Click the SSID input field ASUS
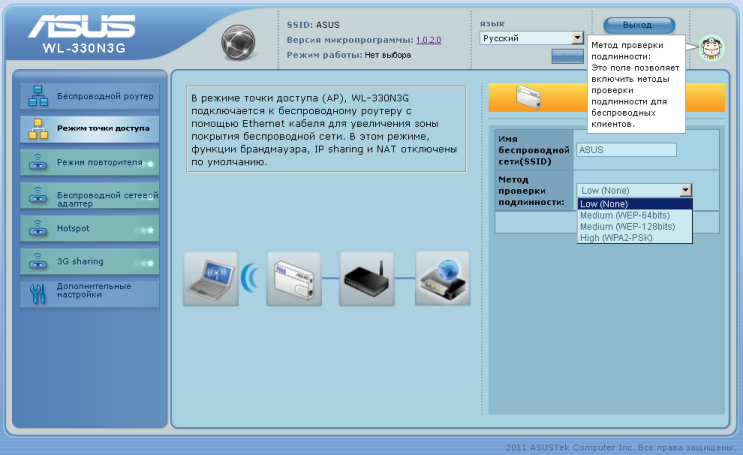The width and height of the screenshot is (743, 455). click(626, 150)
